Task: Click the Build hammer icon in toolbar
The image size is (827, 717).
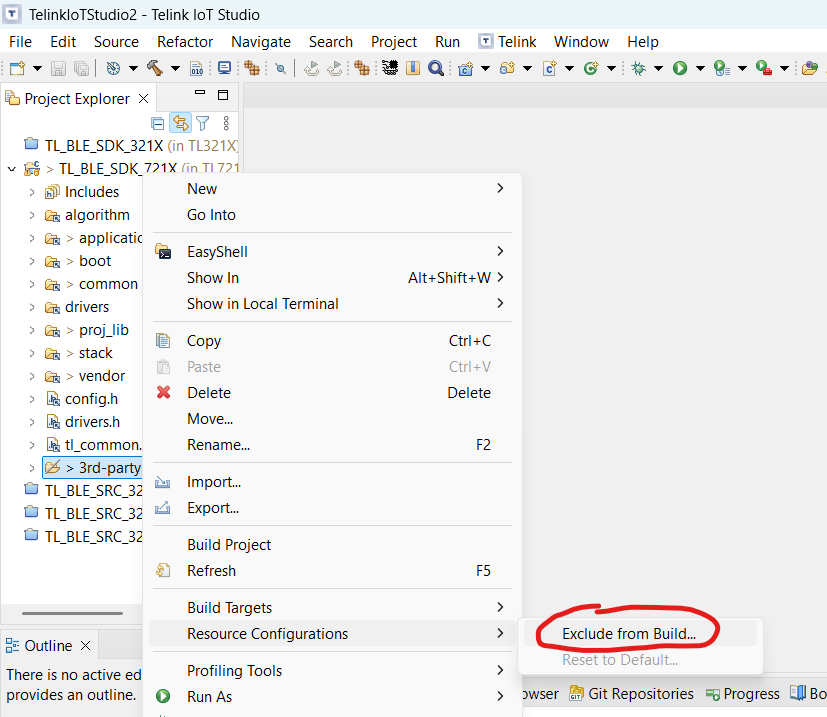Action: click(155, 68)
